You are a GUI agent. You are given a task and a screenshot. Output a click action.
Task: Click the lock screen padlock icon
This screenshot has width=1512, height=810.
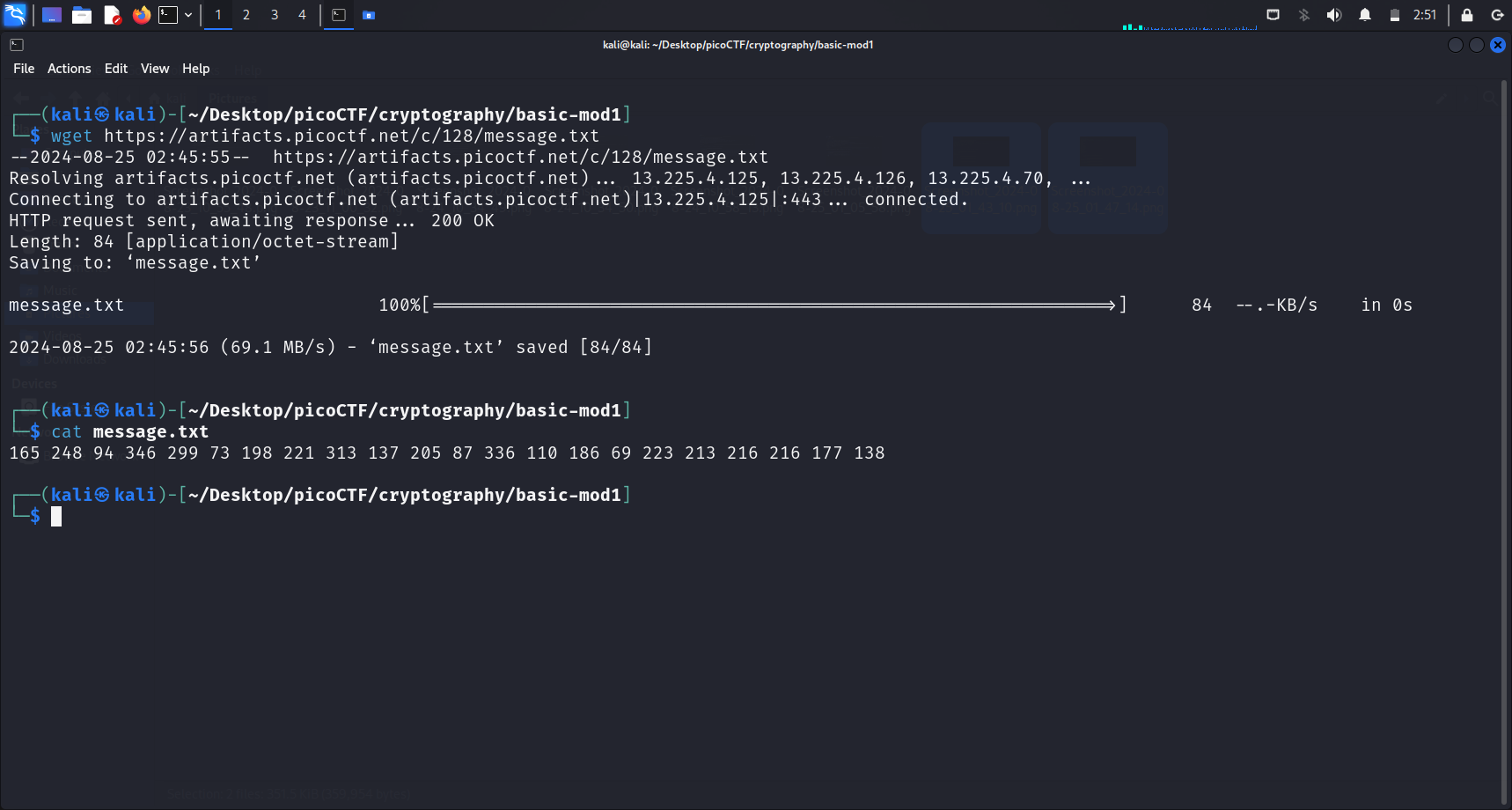click(x=1466, y=15)
